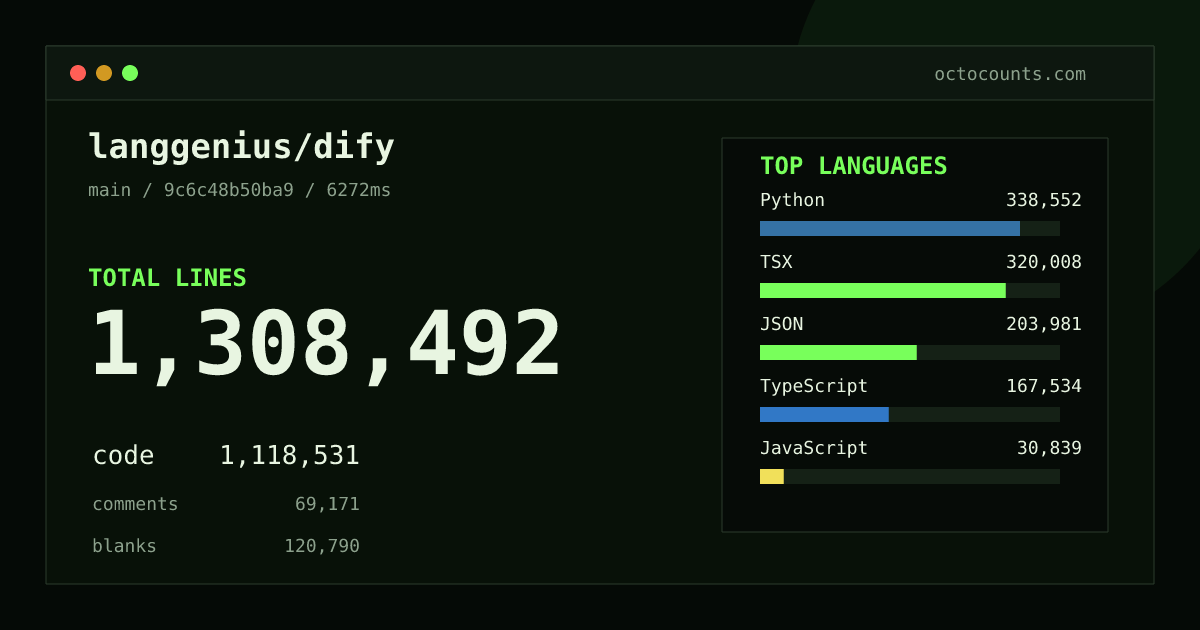
Task: Click the TSX progress bar
Action: point(910,290)
